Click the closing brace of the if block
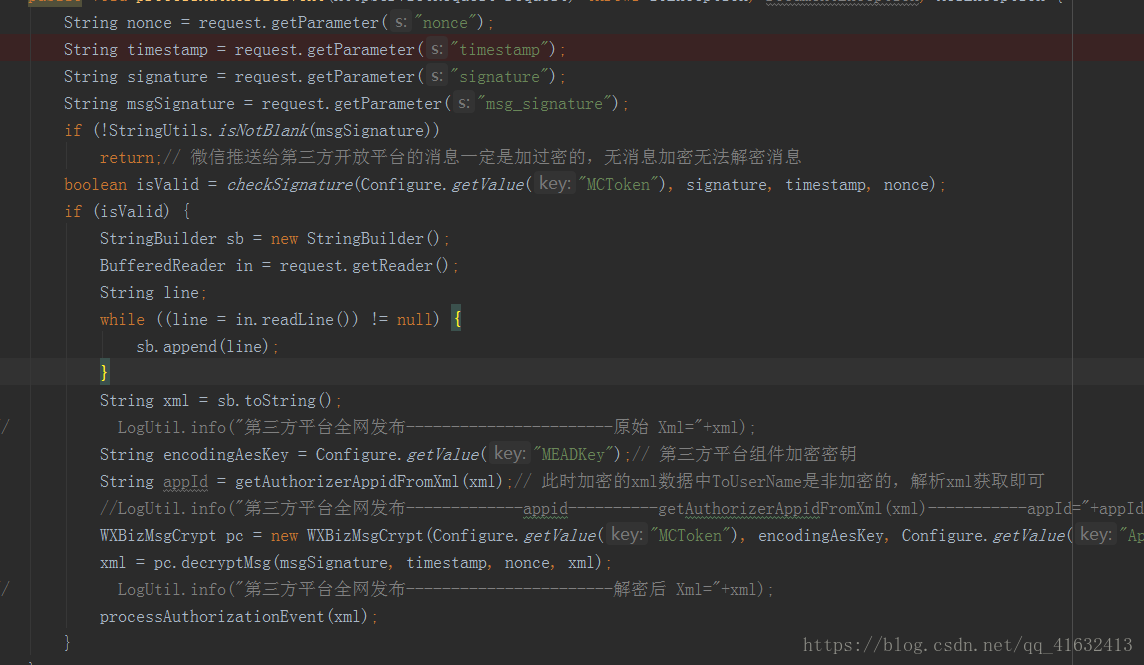This screenshot has height=665, width=1144. coord(67,642)
